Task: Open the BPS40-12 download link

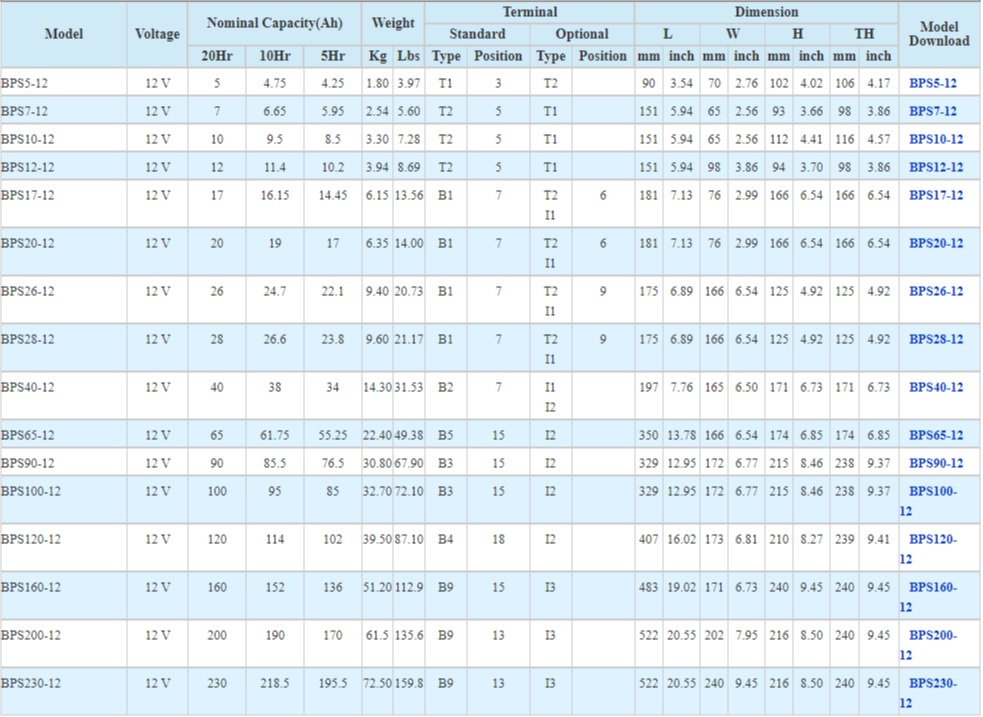Action: click(935, 387)
